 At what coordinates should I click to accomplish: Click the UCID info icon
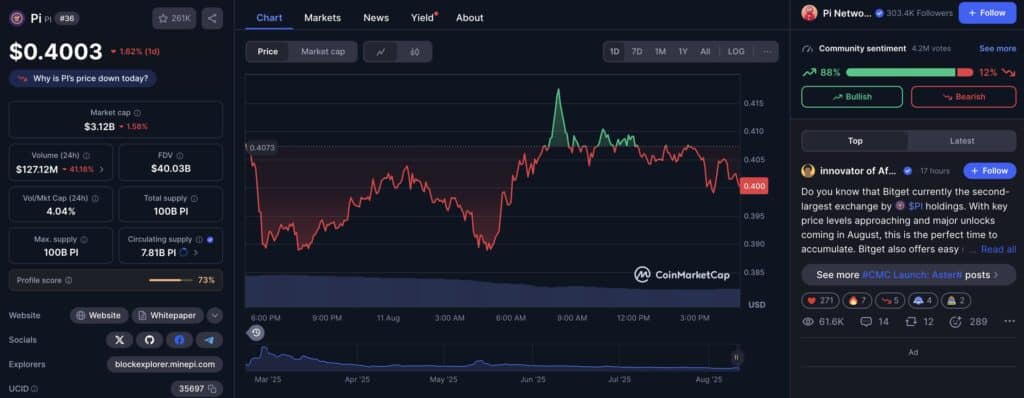click(34, 389)
